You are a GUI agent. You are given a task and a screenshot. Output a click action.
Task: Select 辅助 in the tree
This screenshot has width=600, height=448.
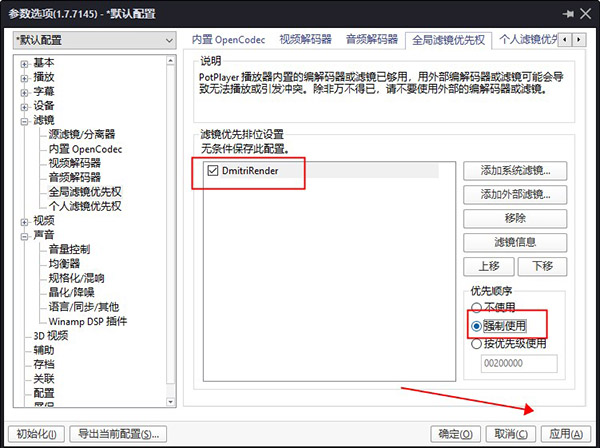[x=44, y=350]
